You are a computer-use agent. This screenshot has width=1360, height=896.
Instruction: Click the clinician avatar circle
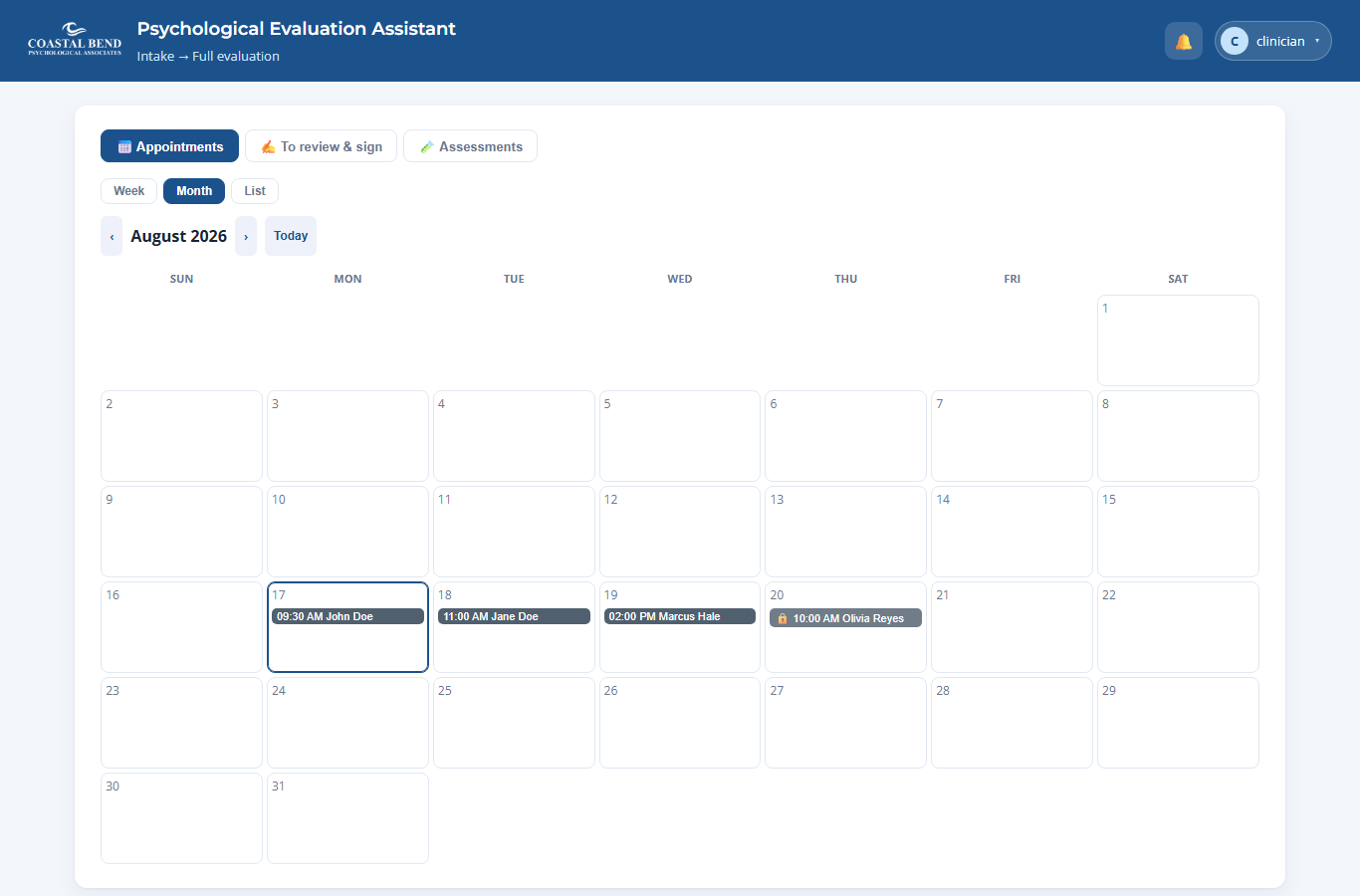tap(1235, 41)
